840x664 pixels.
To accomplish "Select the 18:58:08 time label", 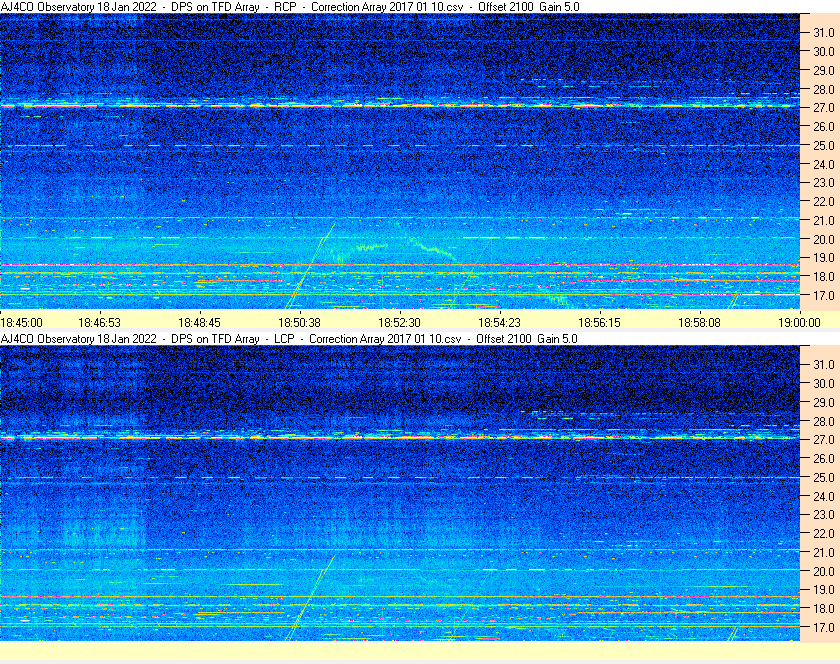I will click(700, 323).
